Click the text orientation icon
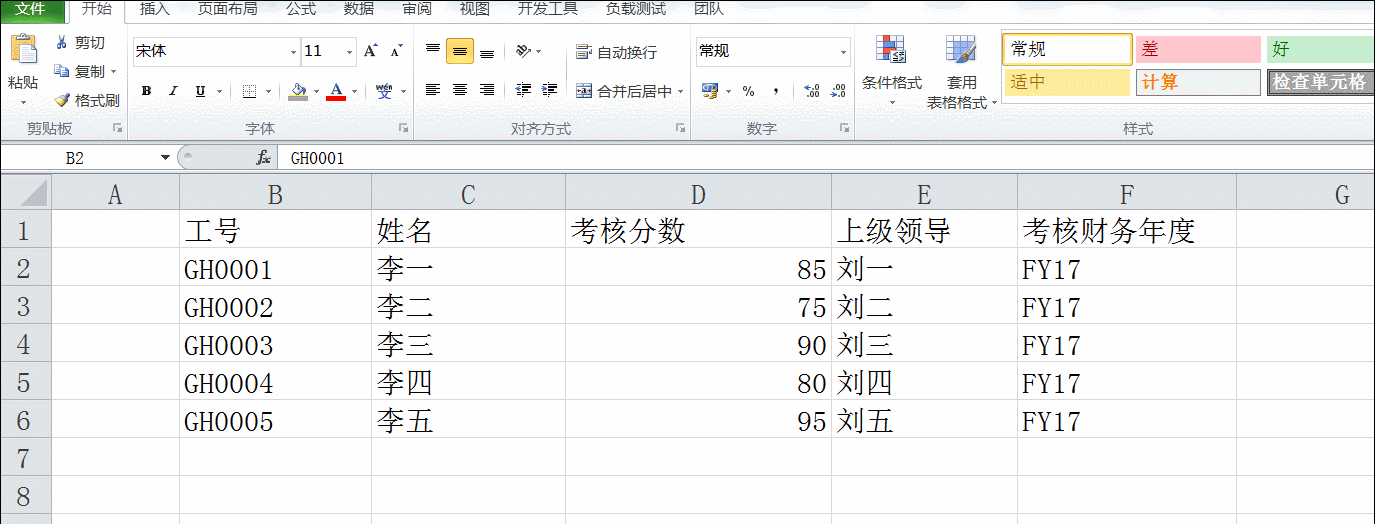 (x=523, y=51)
